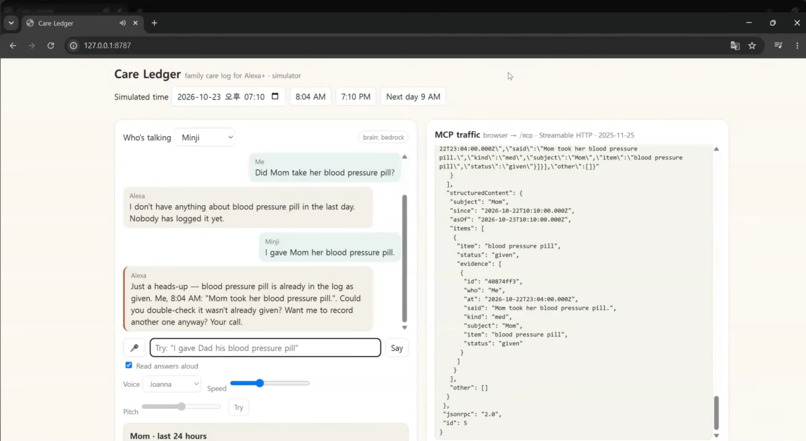The height and width of the screenshot is (441, 806).
Task: Click the chat scroll down arrow
Action: pos(405,327)
